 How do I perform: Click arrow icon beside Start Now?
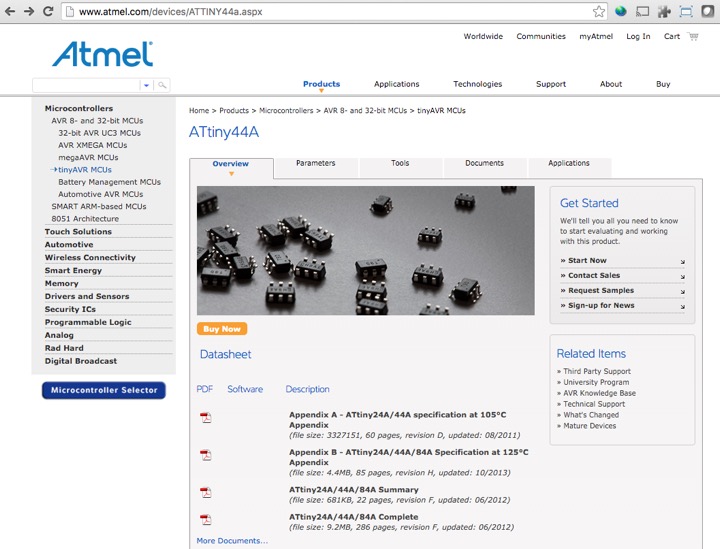coord(683,262)
